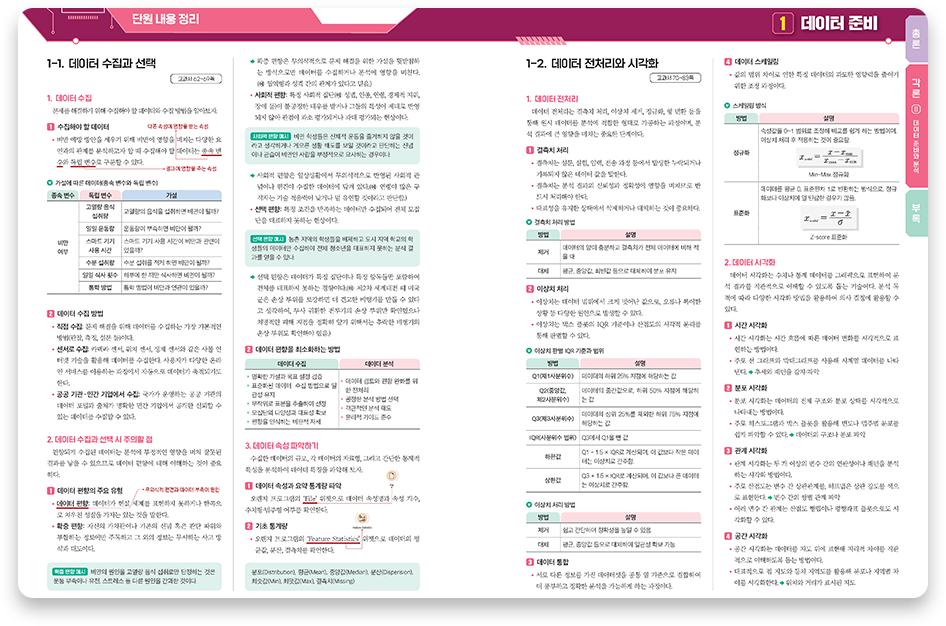
Task: Click the 'Q3(제3사분위수)' table cell
Action: (552, 419)
